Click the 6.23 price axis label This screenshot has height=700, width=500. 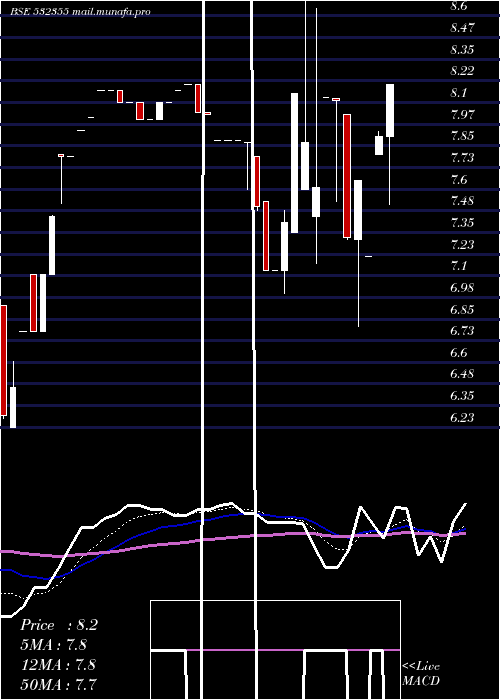pyautogui.click(x=462, y=418)
